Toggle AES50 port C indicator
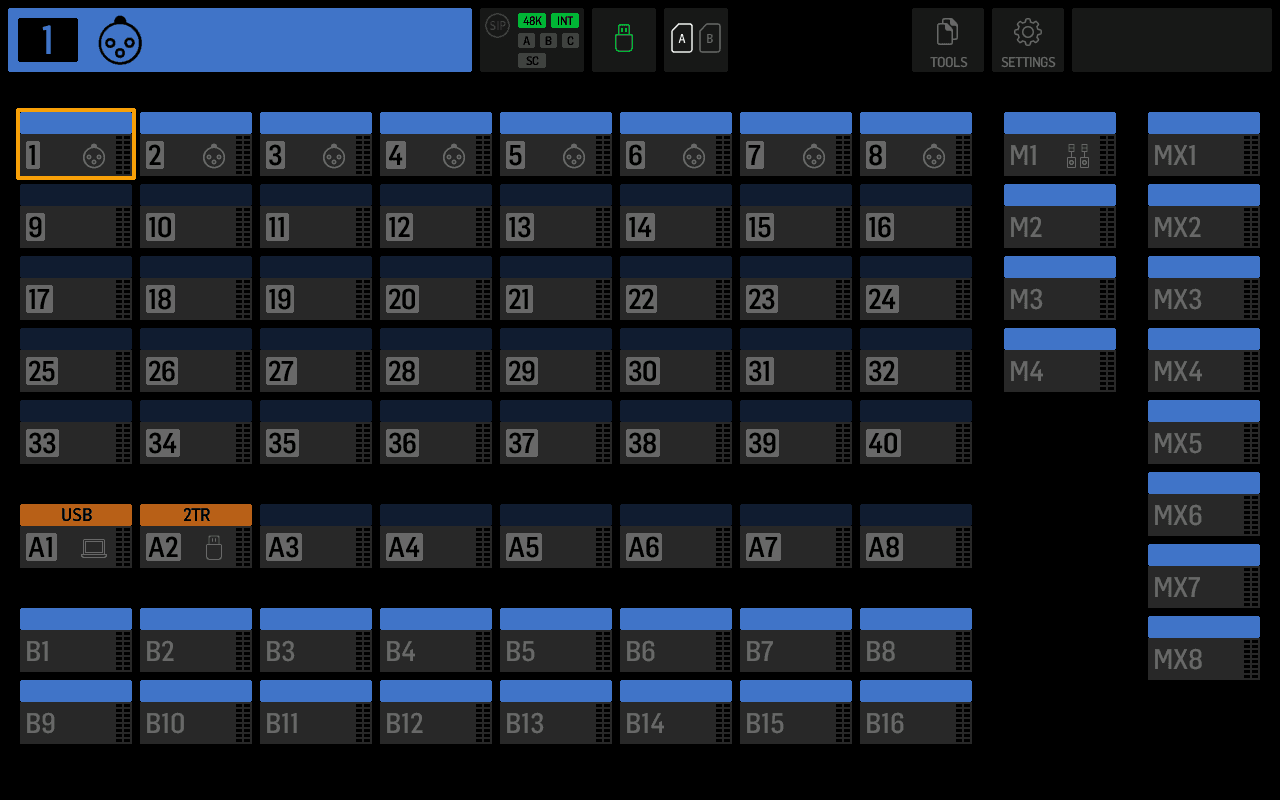Screen dimensions: 1280x800 [570, 41]
